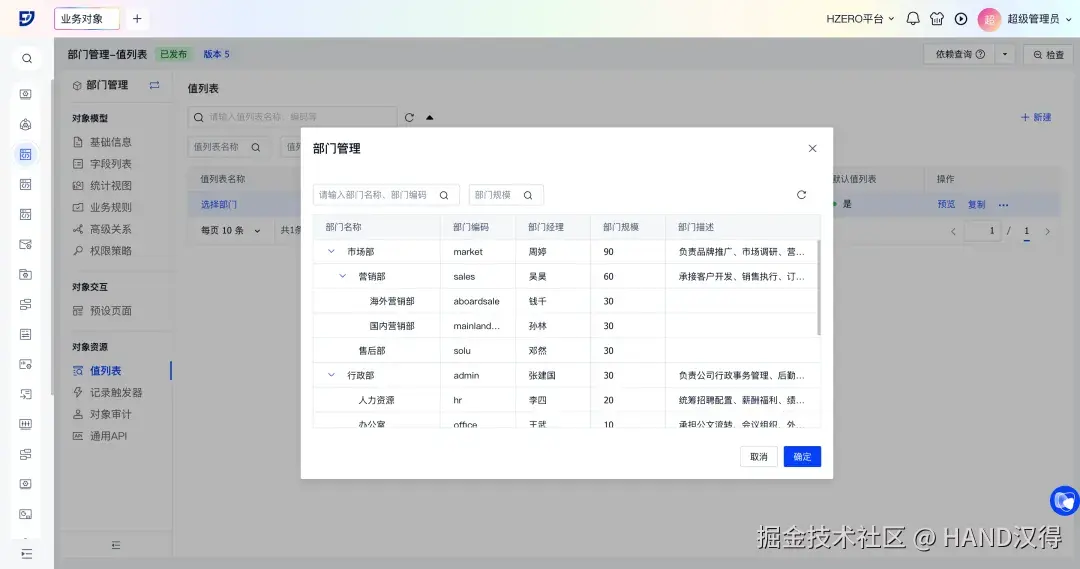Screen dimensions: 1080x569
Task: Open the notification bell
Action: [913, 19]
